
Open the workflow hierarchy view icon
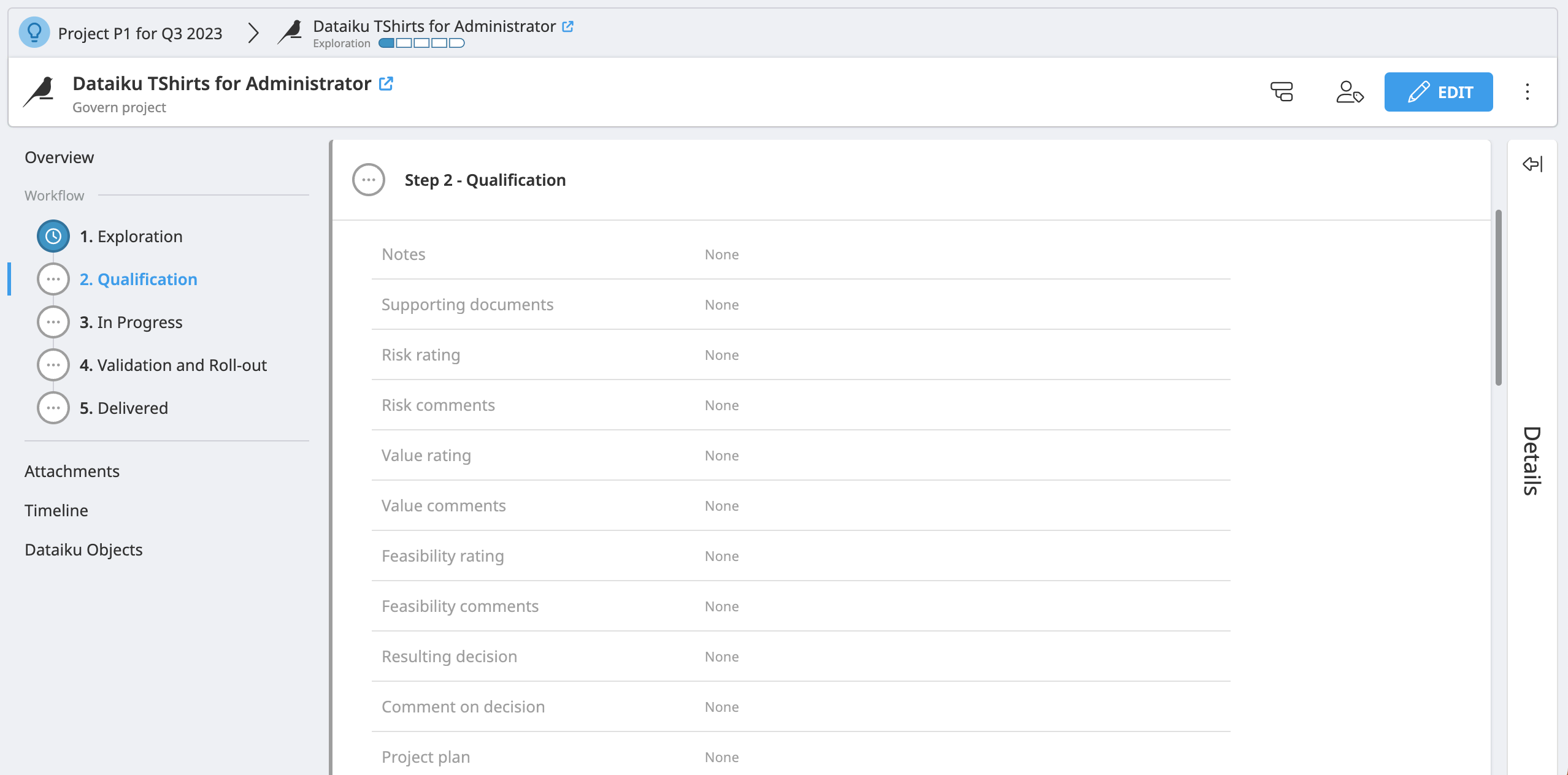pos(1281,92)
